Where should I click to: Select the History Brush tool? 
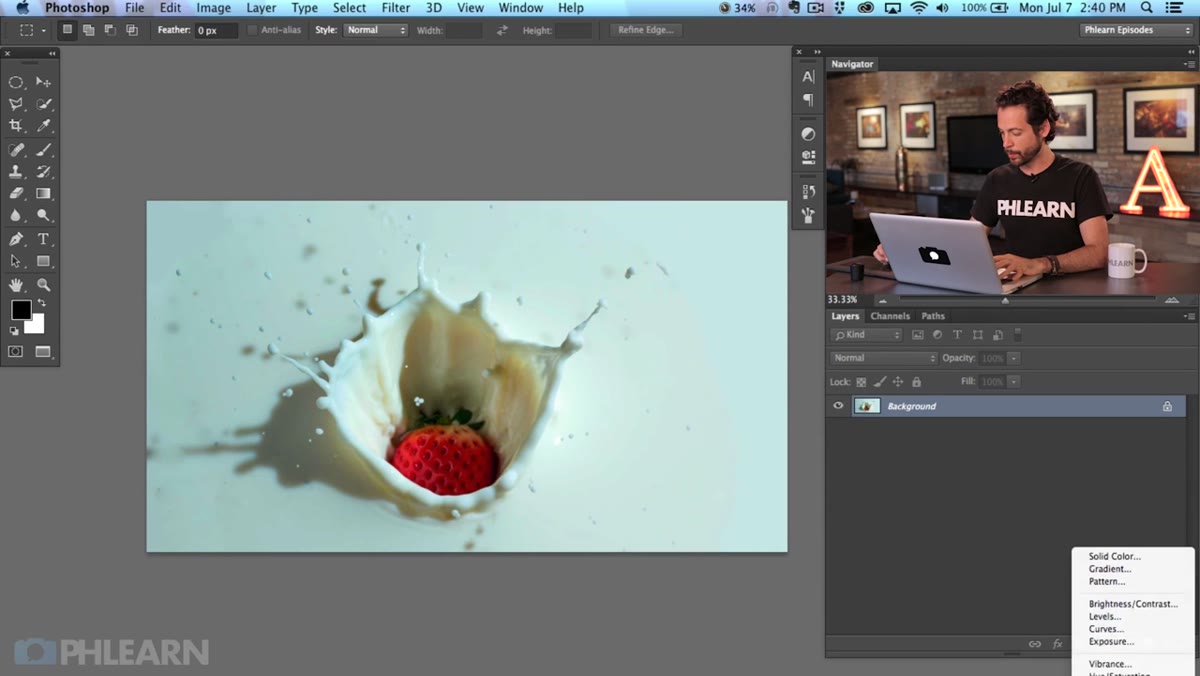coord(44,172)
